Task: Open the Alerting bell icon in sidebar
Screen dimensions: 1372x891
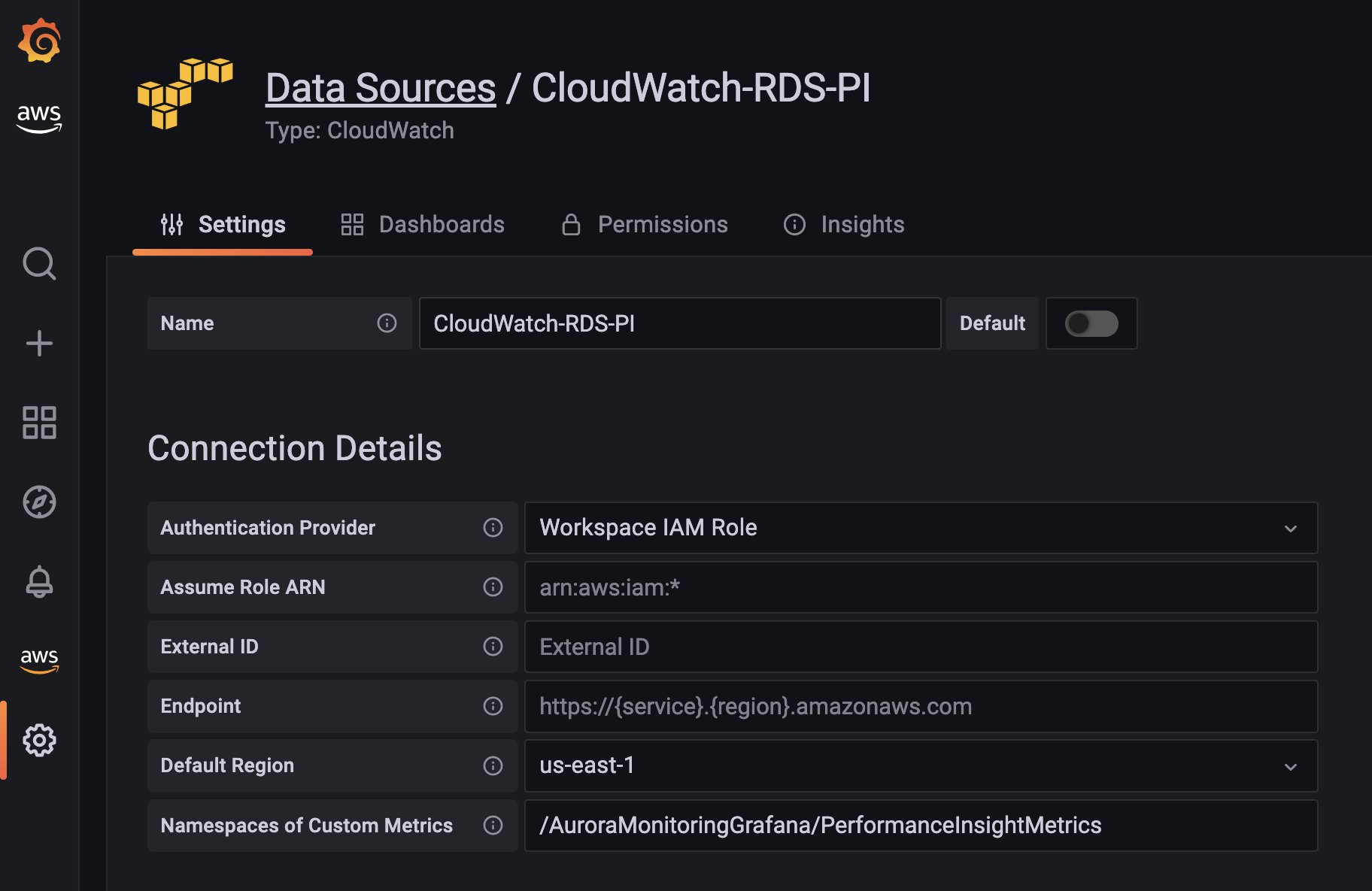Action: (x=40, y=581)
